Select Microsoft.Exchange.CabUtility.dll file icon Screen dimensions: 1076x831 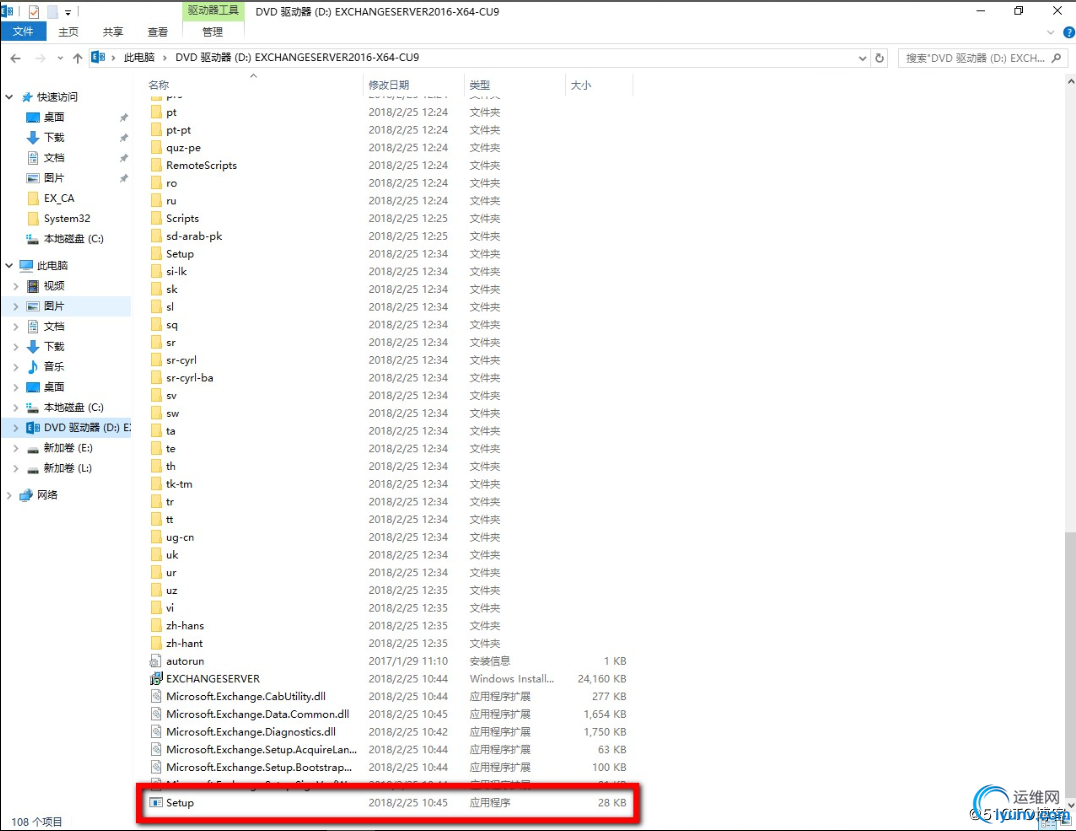click(156, 696)
